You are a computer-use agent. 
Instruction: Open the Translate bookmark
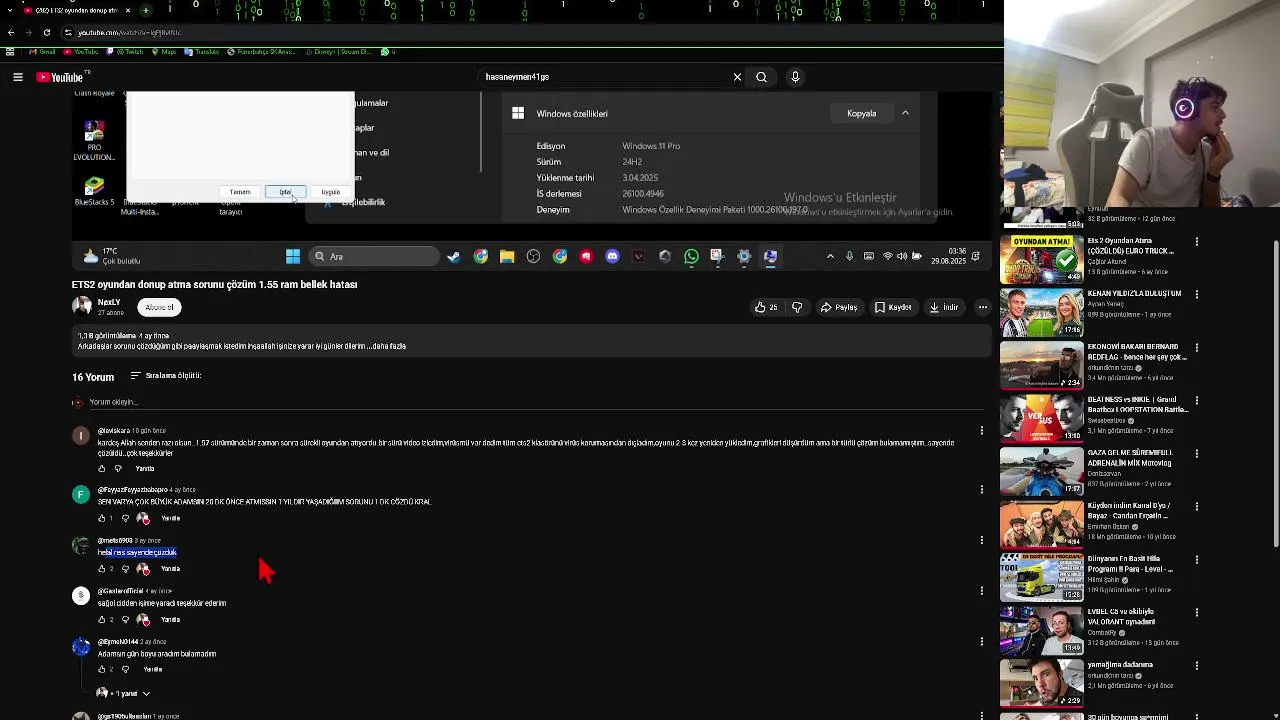tap(201, 51)
